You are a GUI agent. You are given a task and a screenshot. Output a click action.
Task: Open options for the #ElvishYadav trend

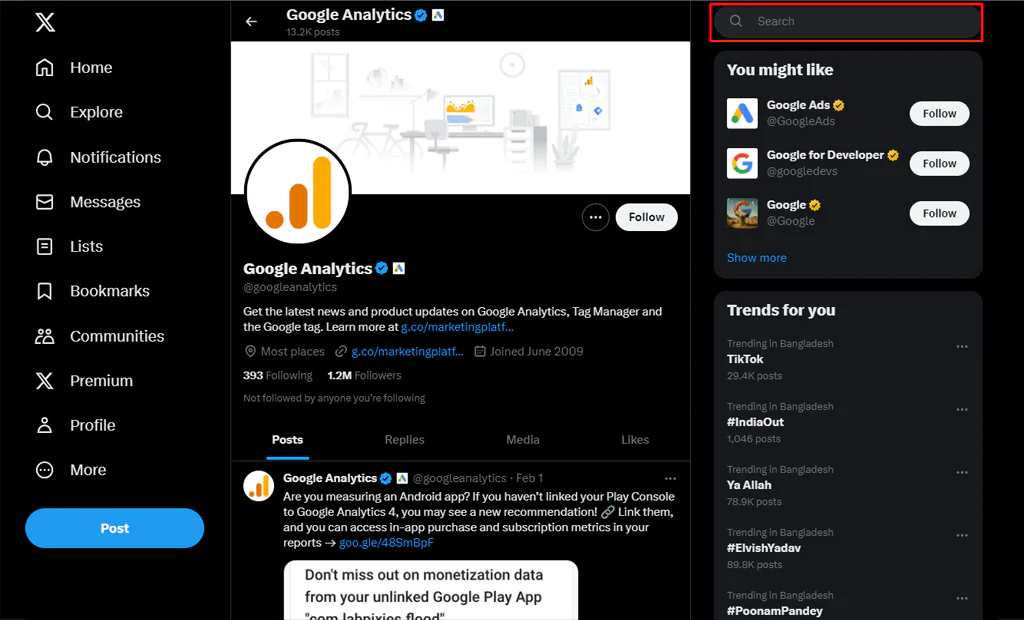(962, 535)
